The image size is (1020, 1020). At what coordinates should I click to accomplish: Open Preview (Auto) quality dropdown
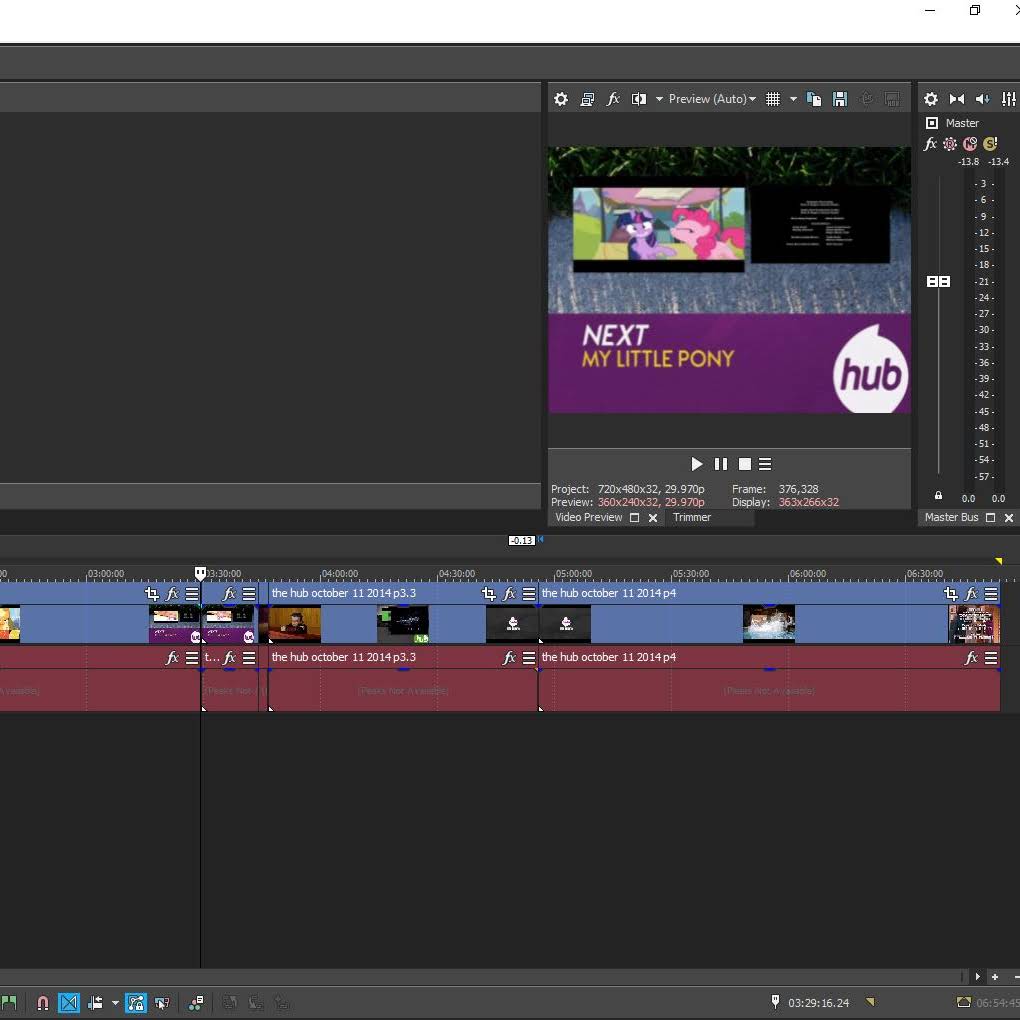click(712, 99)
